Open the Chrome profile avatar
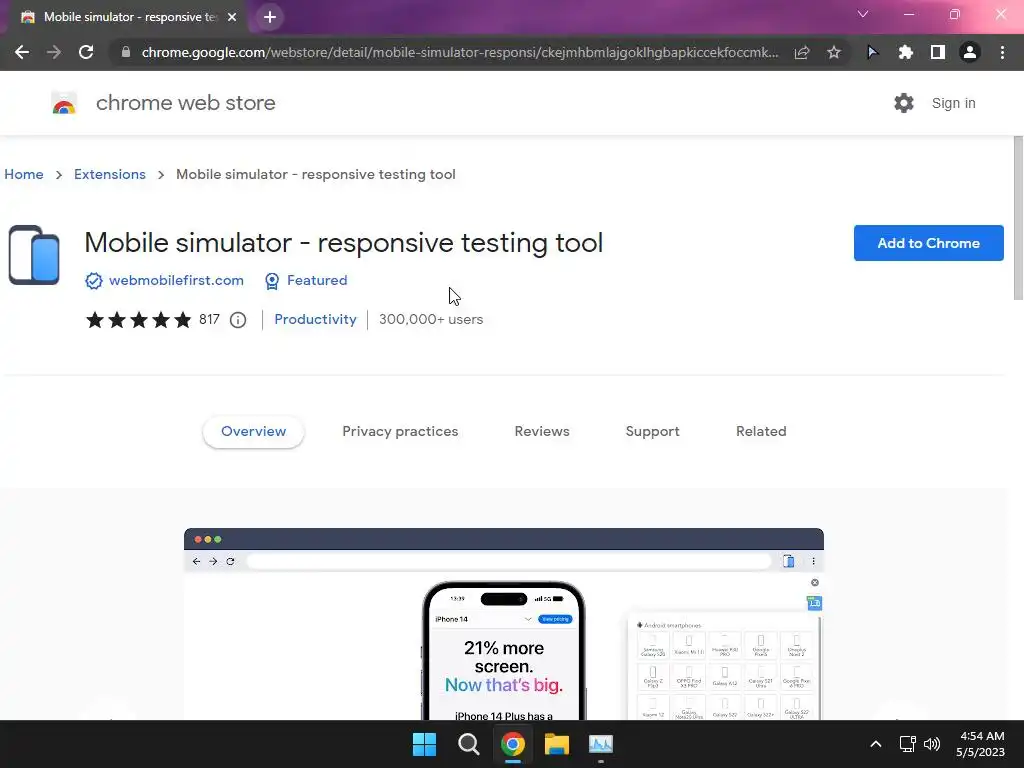Viewport: 1024px width, 768px height. [x=970, y=52]
